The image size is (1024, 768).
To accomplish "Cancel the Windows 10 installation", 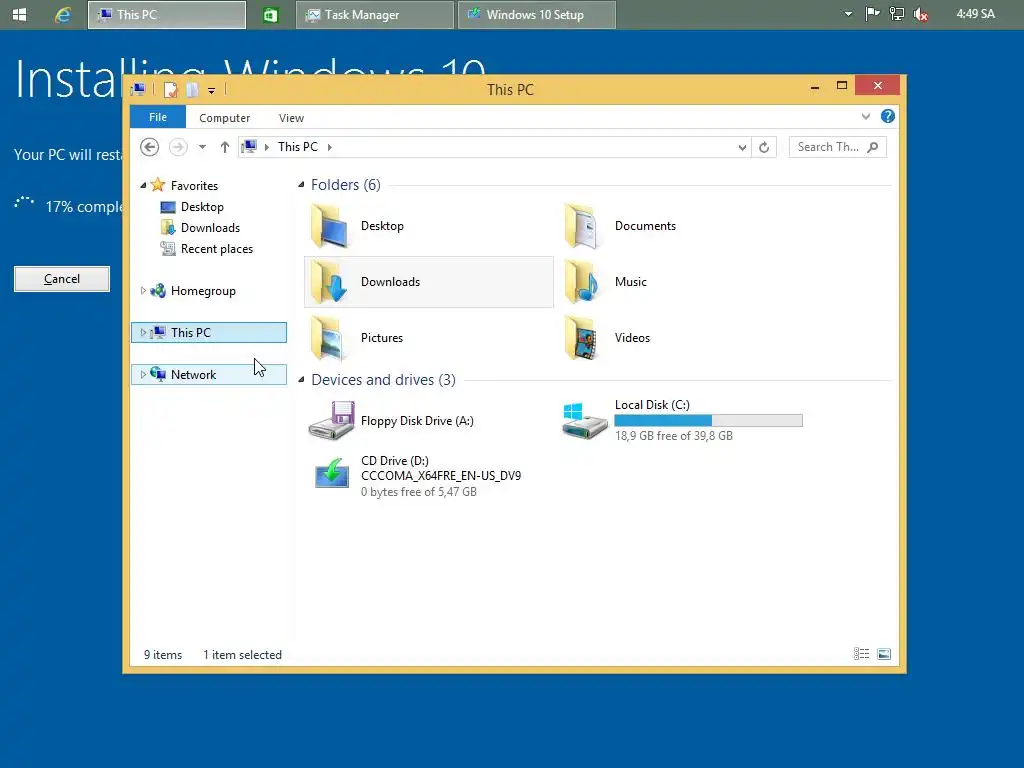I will pos(62,279).
